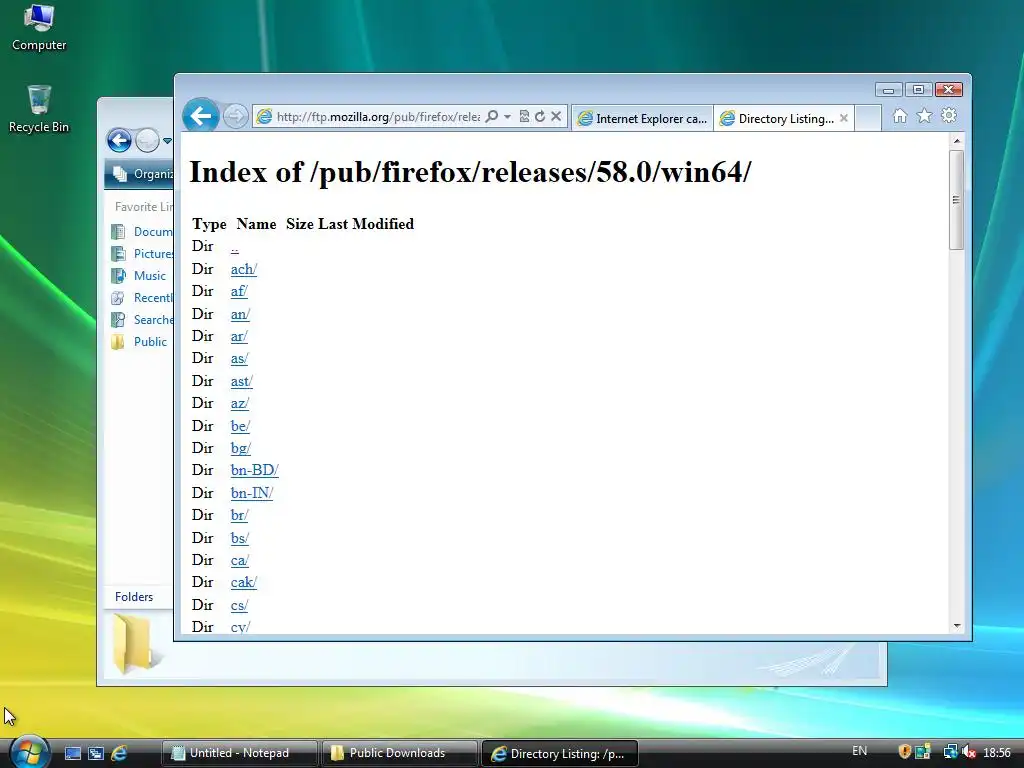
Task: Click the ftp.mozilla.org address field
Action: click(x=378, y=117)
